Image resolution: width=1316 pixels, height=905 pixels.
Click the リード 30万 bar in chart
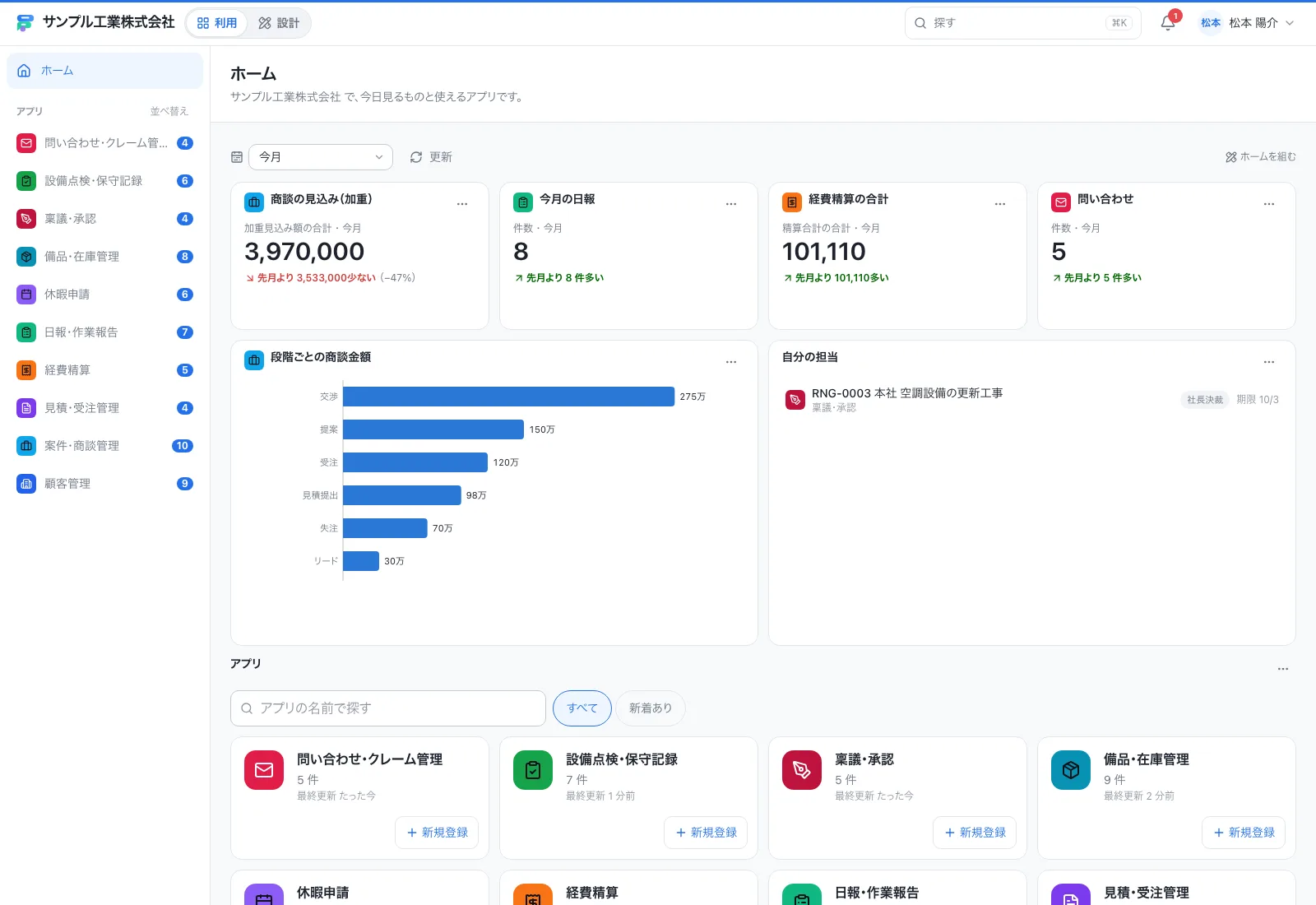tap(361, 561)
